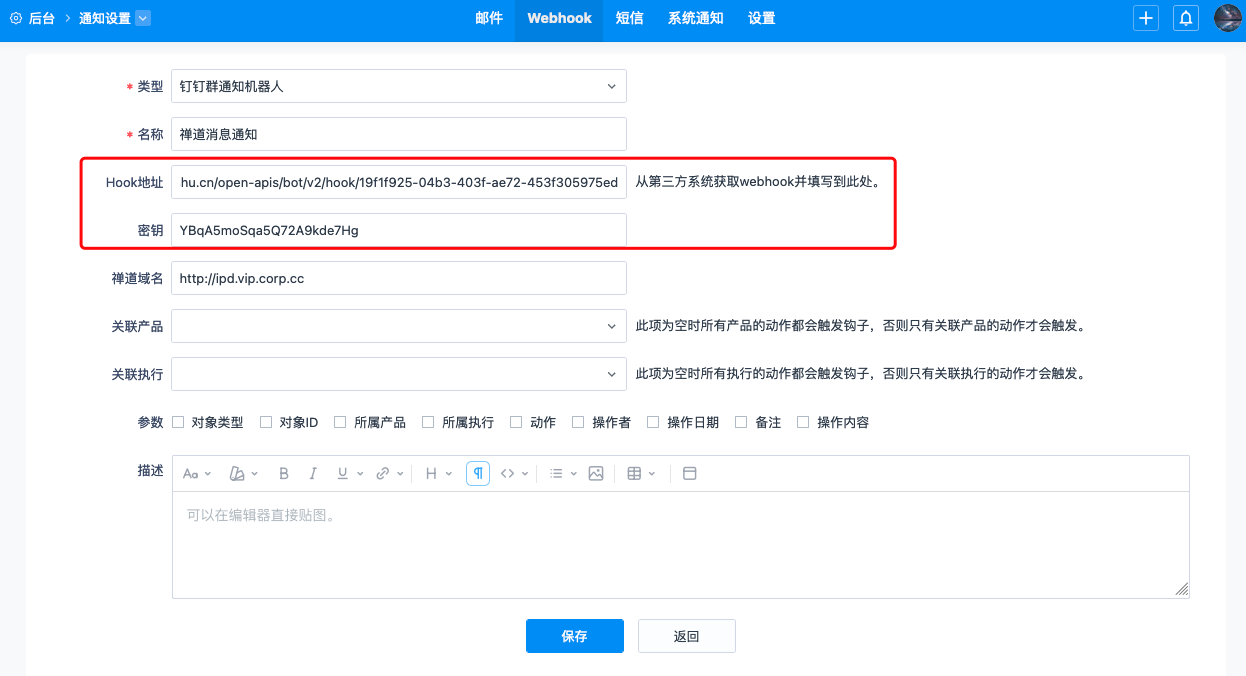Expand the 关联产品 dropdown
Viewport: 1246px width, 676px height.
399,326
